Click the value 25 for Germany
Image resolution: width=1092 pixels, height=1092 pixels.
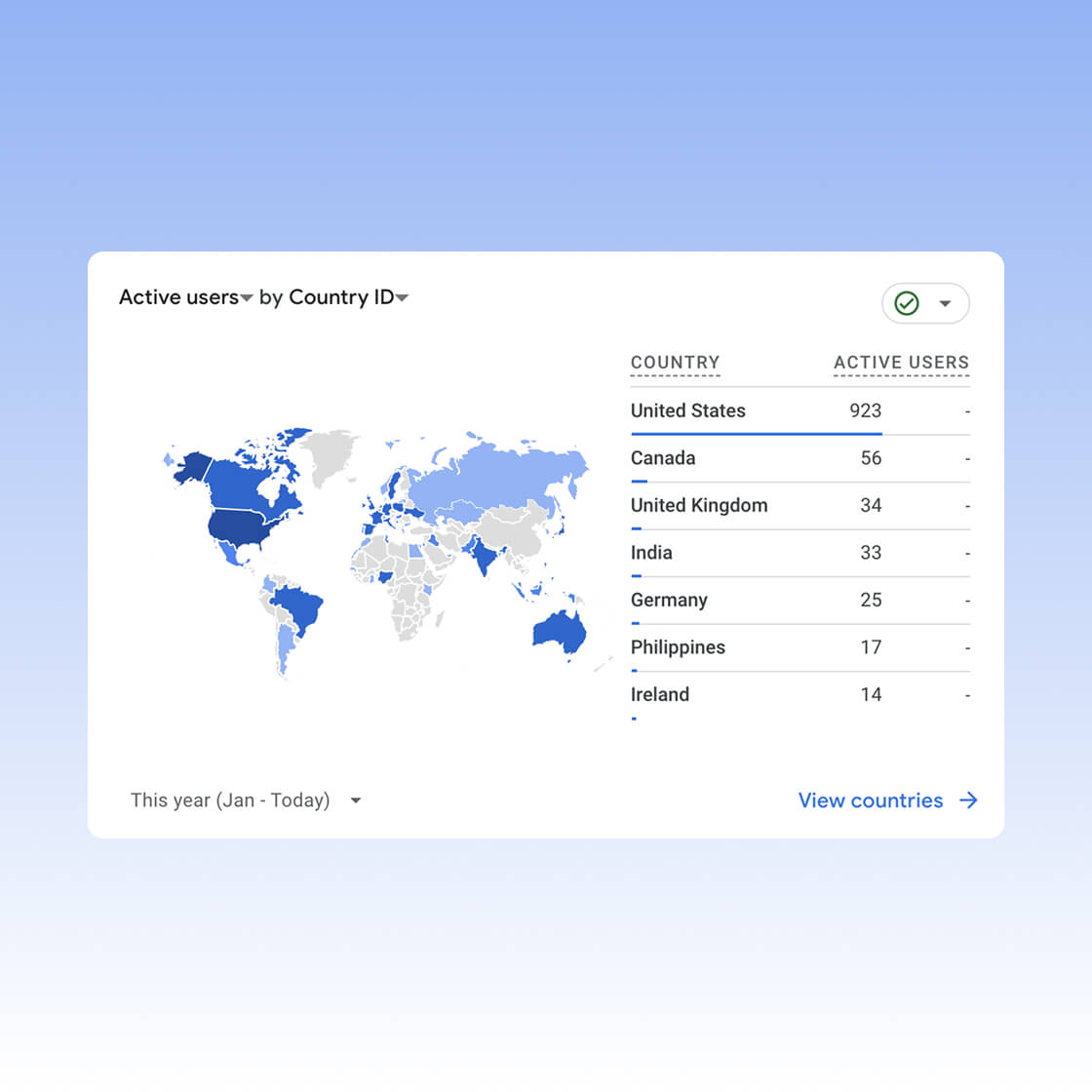tap(871, 601)
